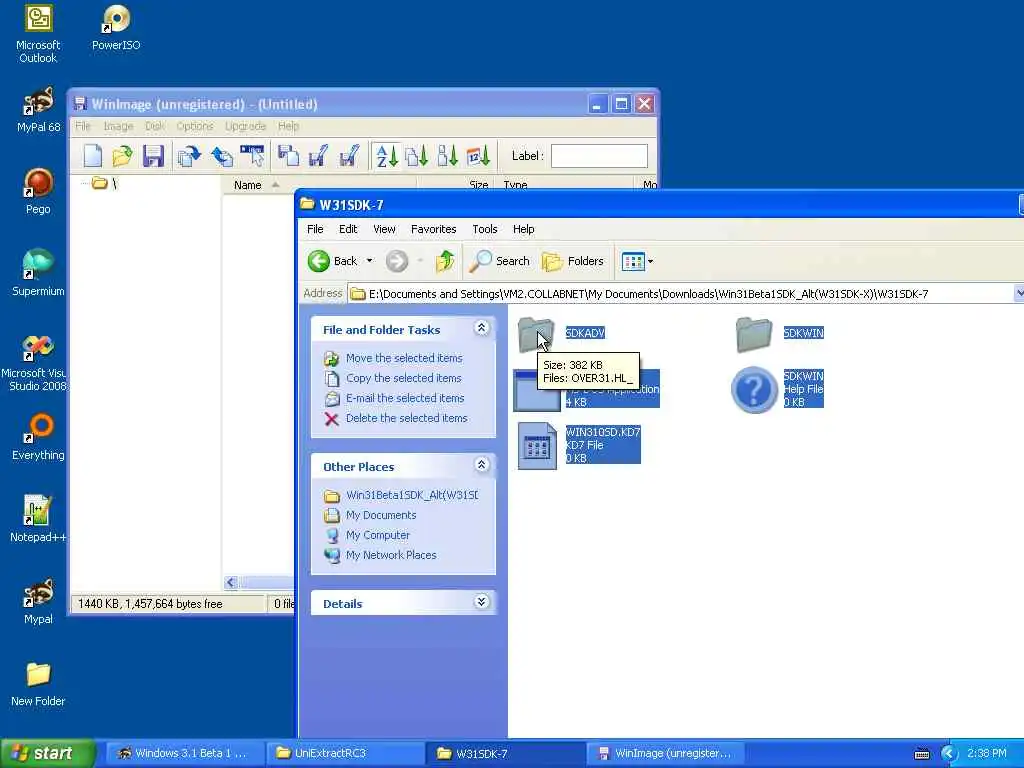
Task: Open View menu in W31SDK-7 window
Action: tap(384, 229)
